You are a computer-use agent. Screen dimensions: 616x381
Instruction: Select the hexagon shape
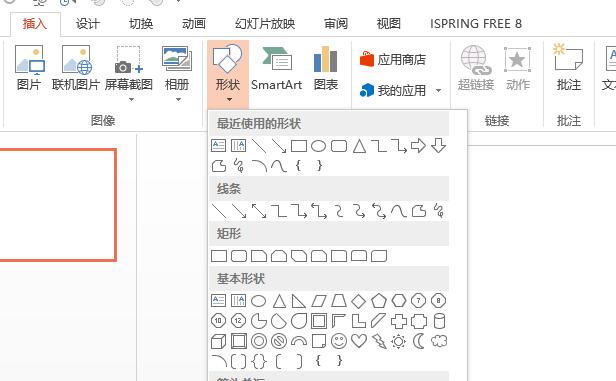[399, 301]
